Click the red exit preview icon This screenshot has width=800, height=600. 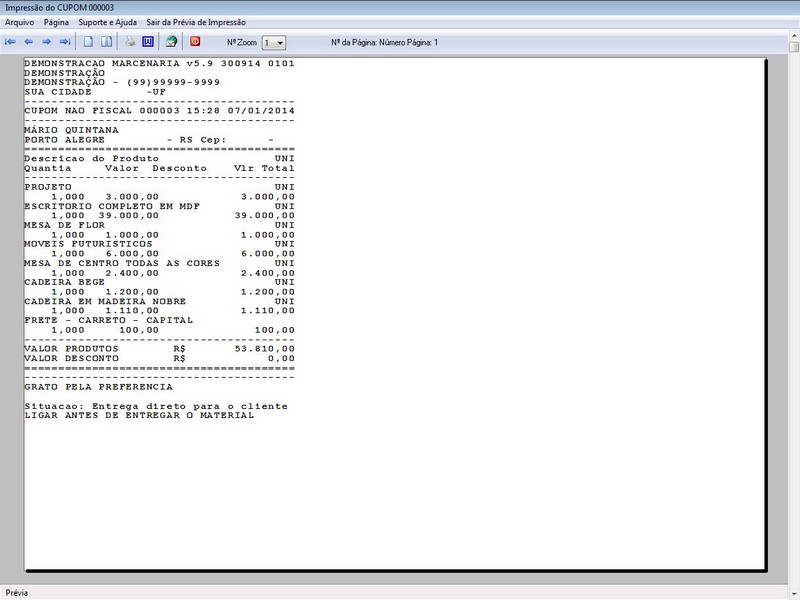[x=194, y=42]
